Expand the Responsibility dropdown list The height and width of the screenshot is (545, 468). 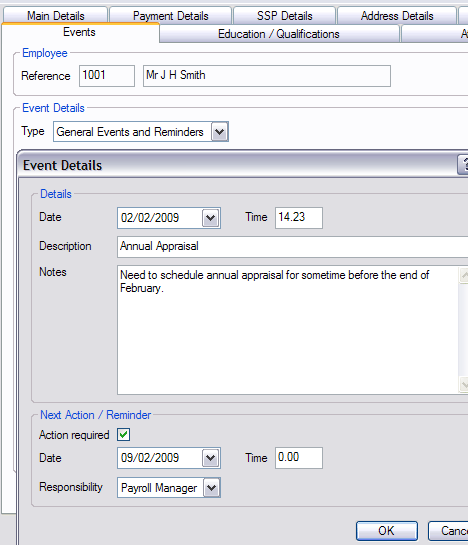211,488
